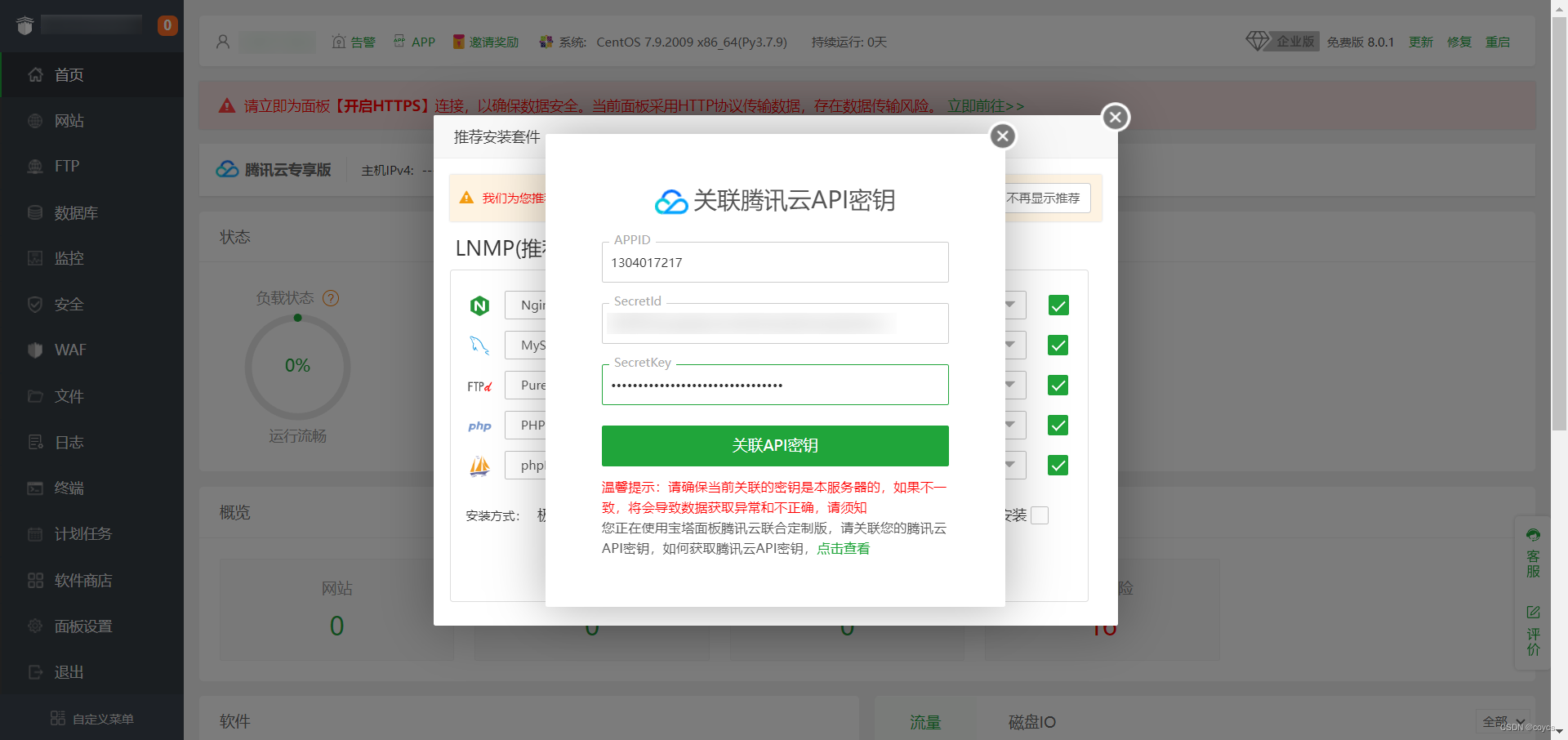
Task: Open the 首页 home icon in sidebar
Action: pyautogui.click(x=35, y=75)
